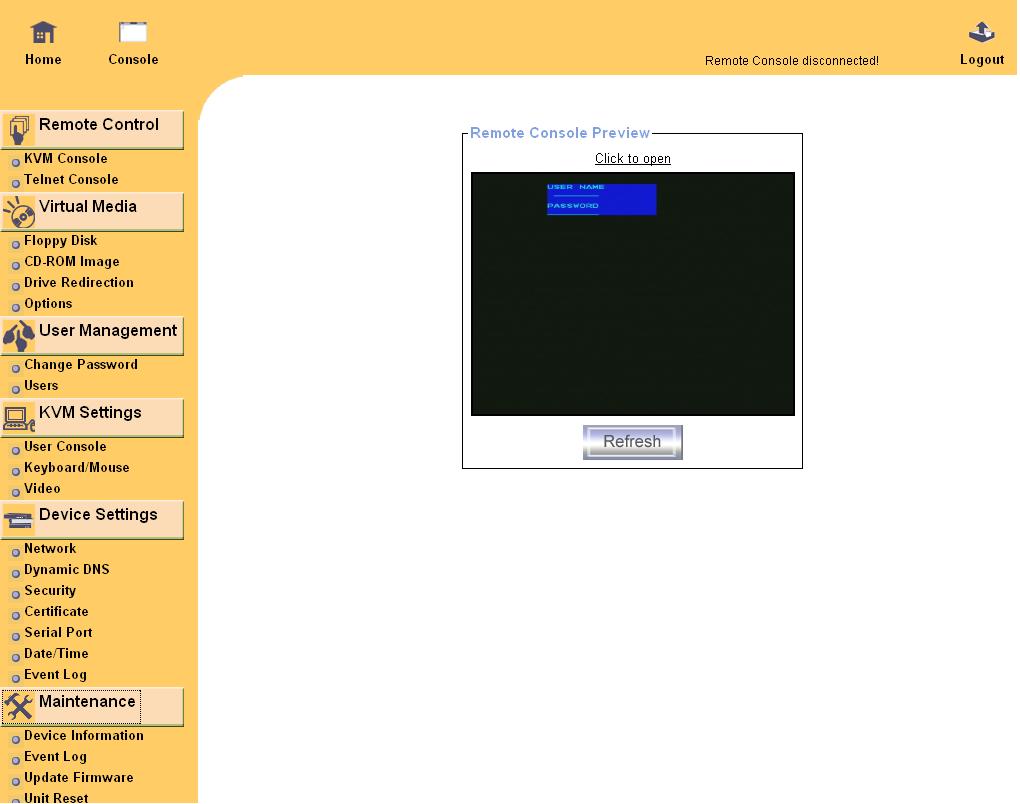The width and height of the screenshot is (1020, 804).
Task: Click the KVM Settings computer icon
Action: click(19, 418)
